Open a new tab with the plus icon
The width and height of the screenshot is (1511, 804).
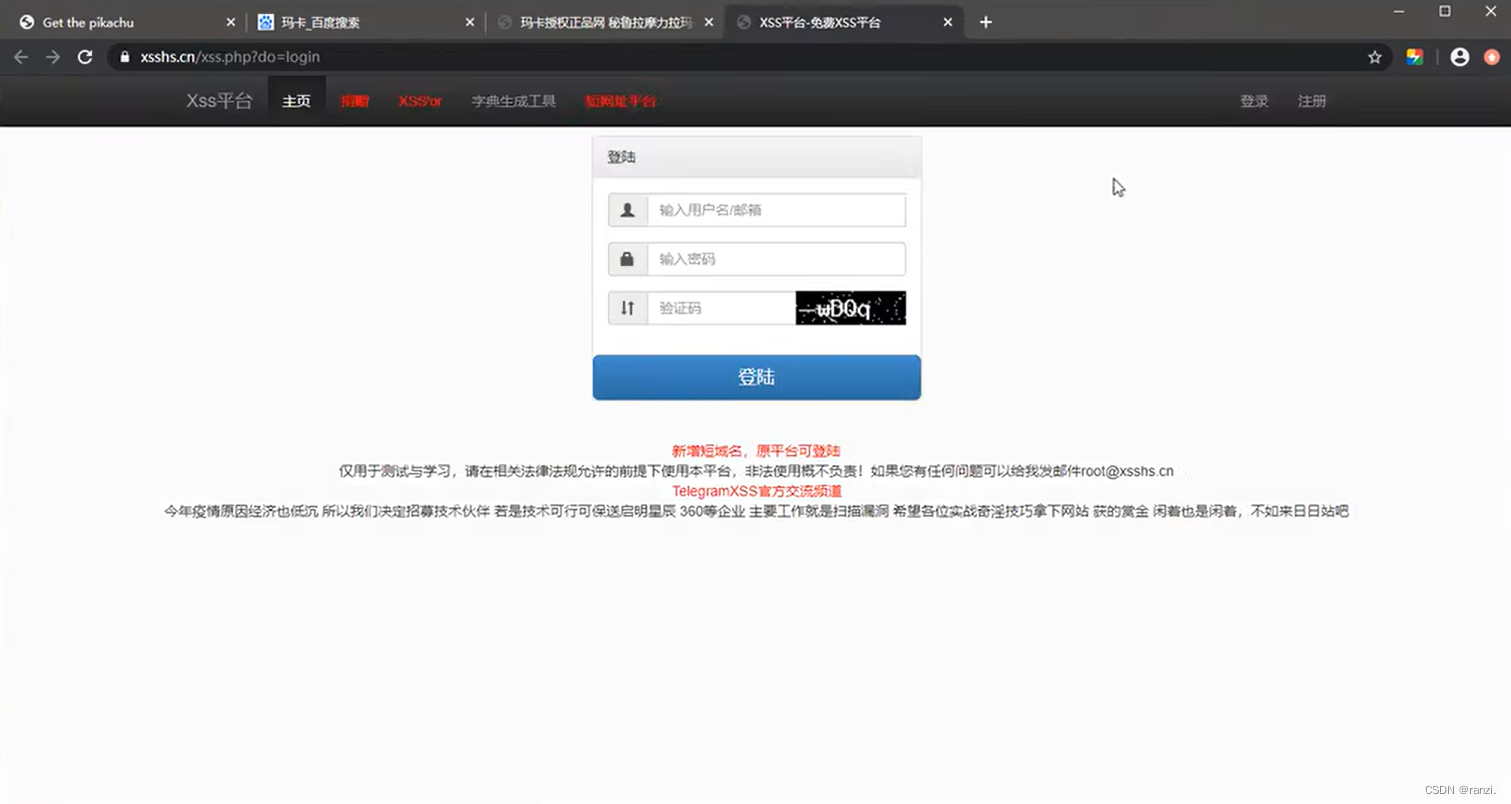(986, 22)
